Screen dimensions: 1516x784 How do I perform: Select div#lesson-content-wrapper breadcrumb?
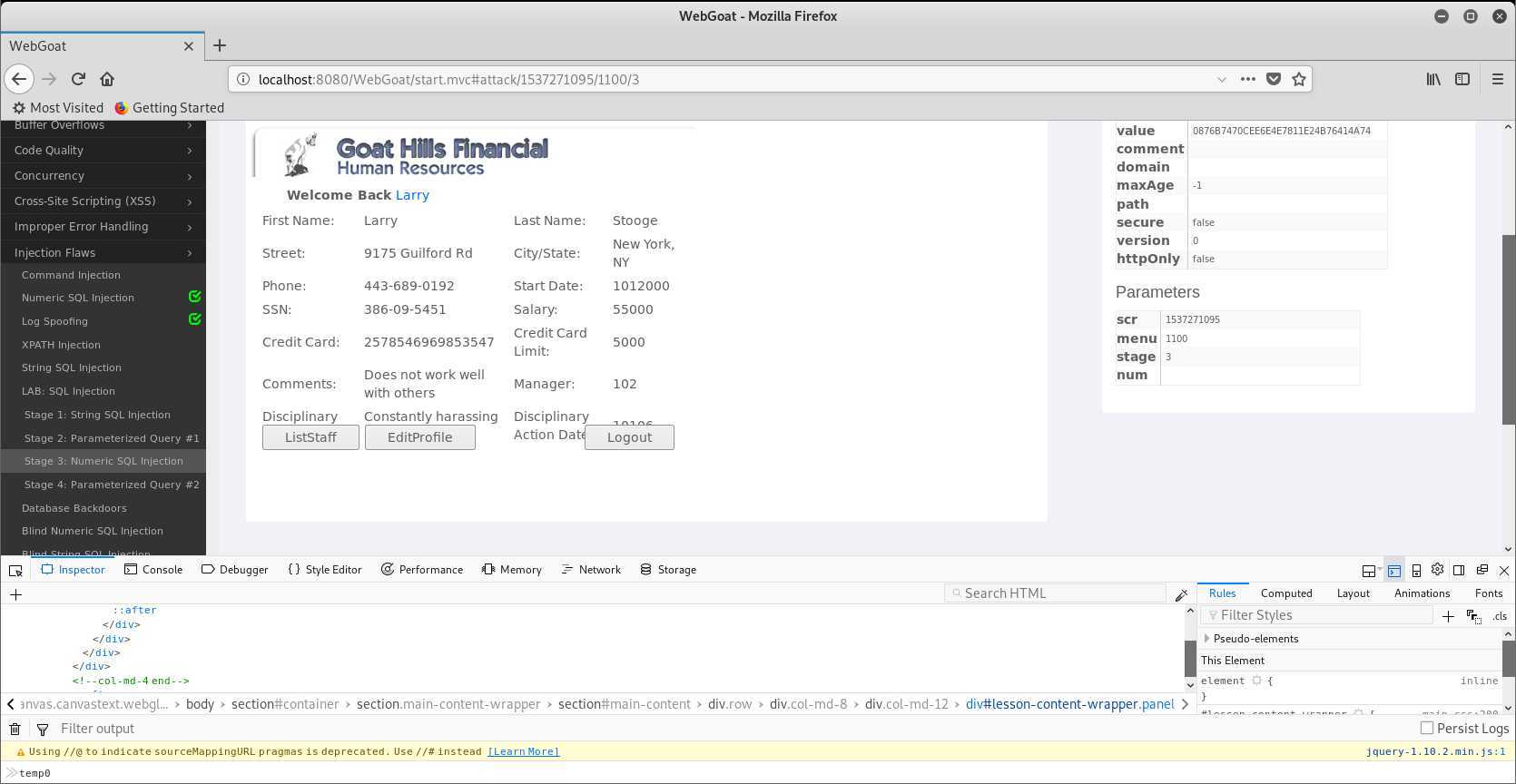coord(1070,704)
